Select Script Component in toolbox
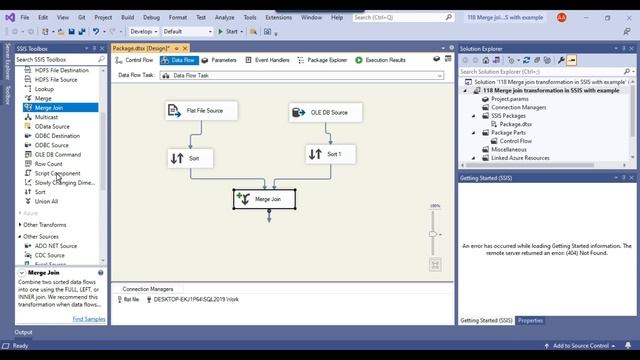 57,173
